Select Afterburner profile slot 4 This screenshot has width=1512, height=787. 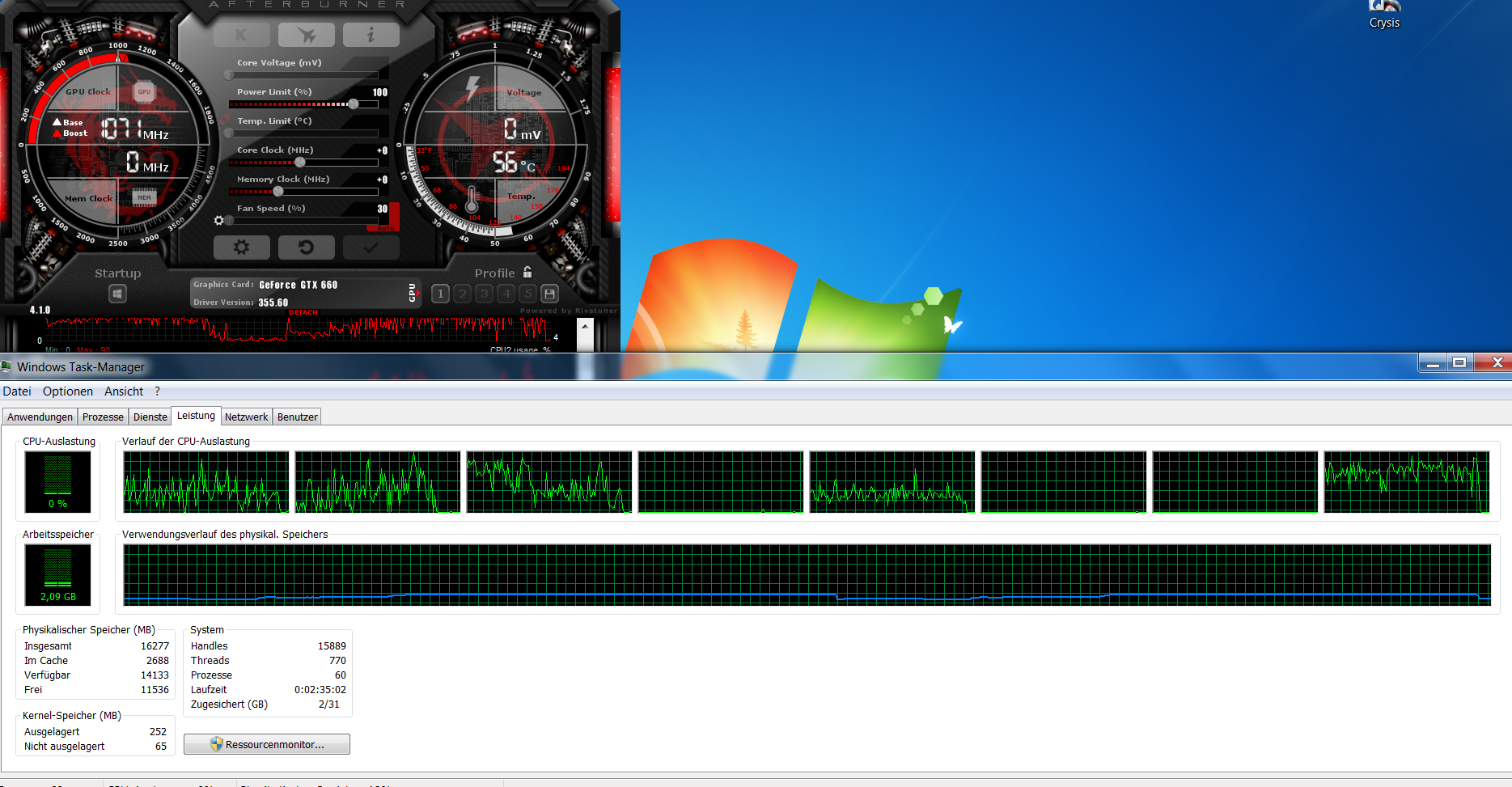click(x=506, y=294)
